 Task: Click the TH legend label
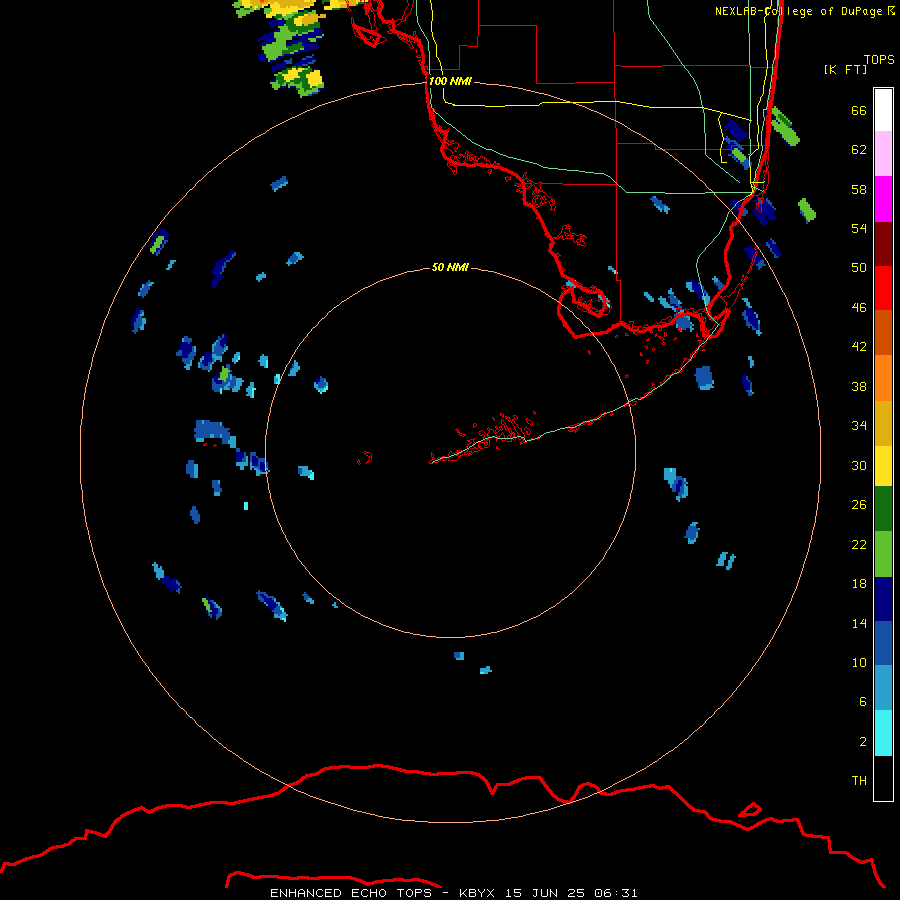(x=859, y=781)
